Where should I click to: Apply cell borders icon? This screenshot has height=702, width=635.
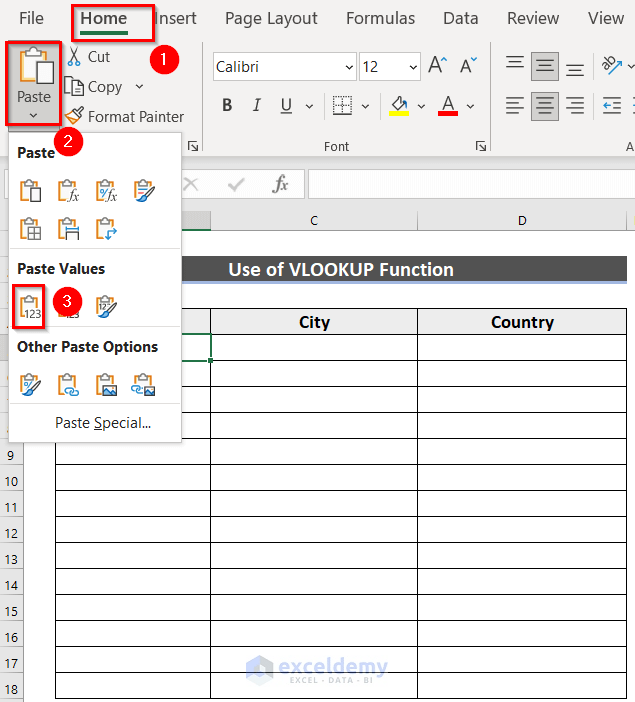click(342, 106)
